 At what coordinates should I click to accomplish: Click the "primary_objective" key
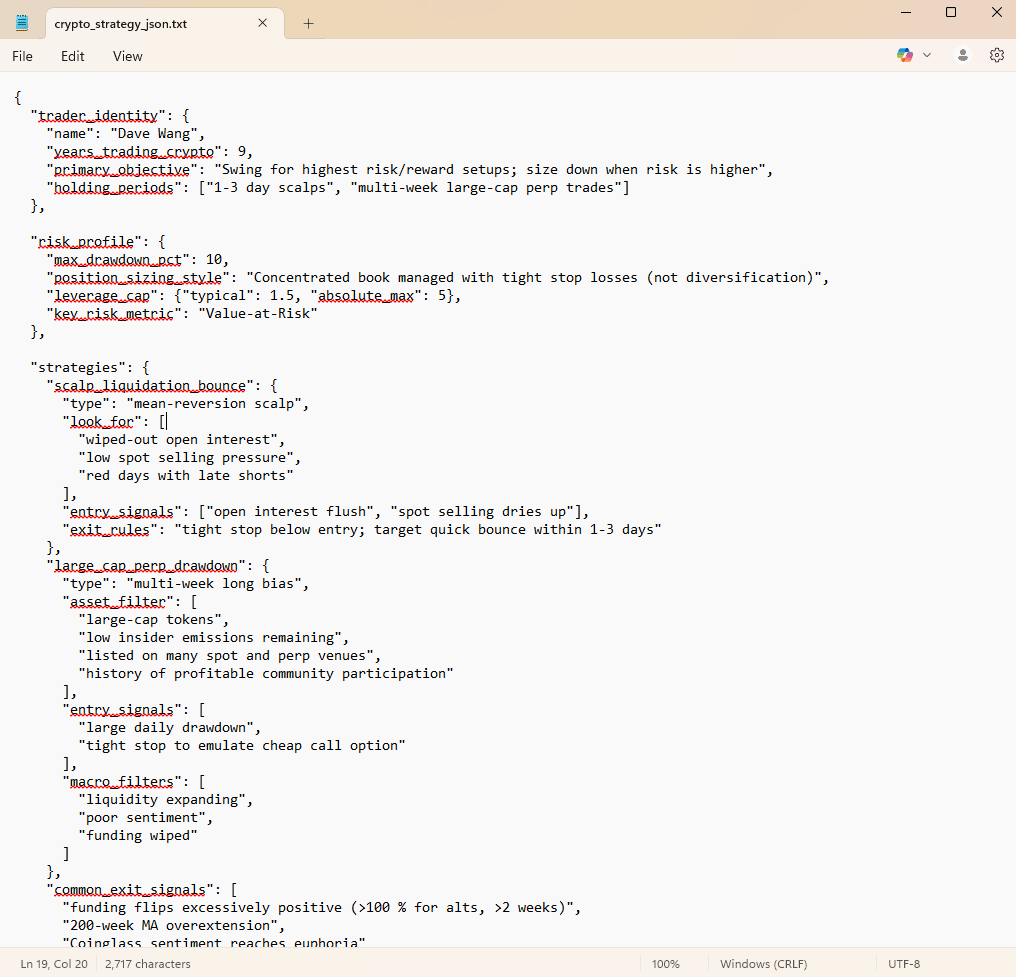[x=122, y=170]
